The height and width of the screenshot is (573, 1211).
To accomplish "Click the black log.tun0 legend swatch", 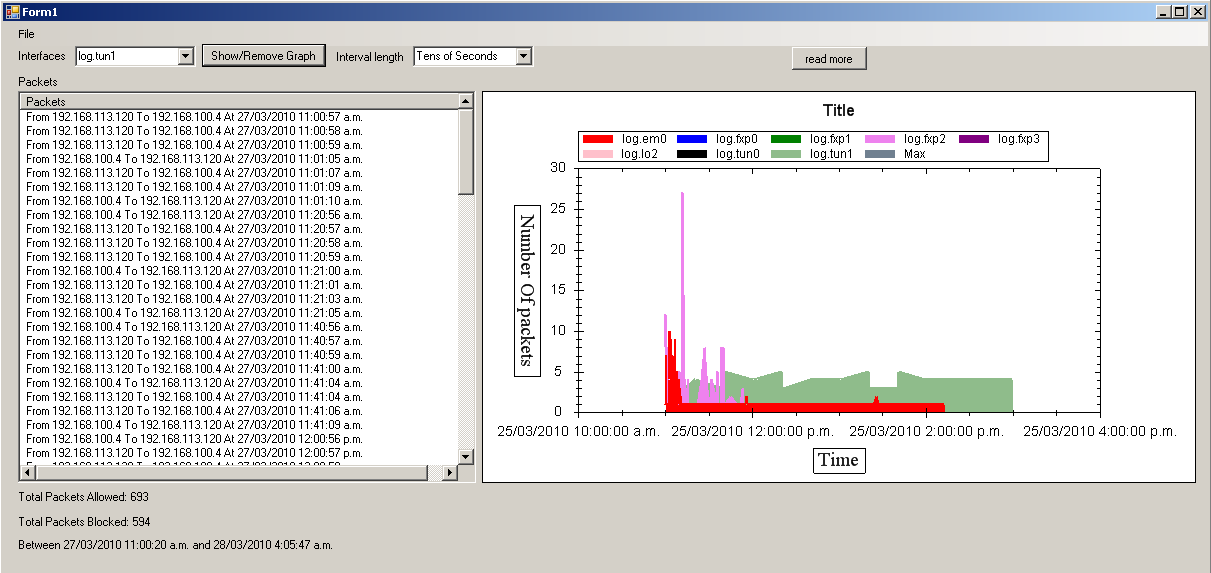I will pyautogui.click(x=692, y=154).
